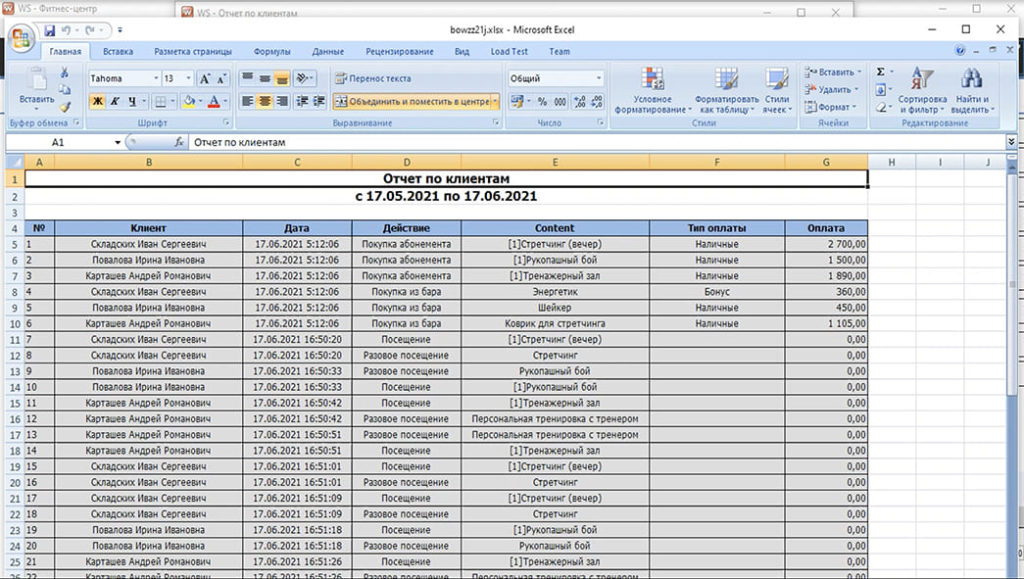Go to Рецензирование tab

pos(399,51)
